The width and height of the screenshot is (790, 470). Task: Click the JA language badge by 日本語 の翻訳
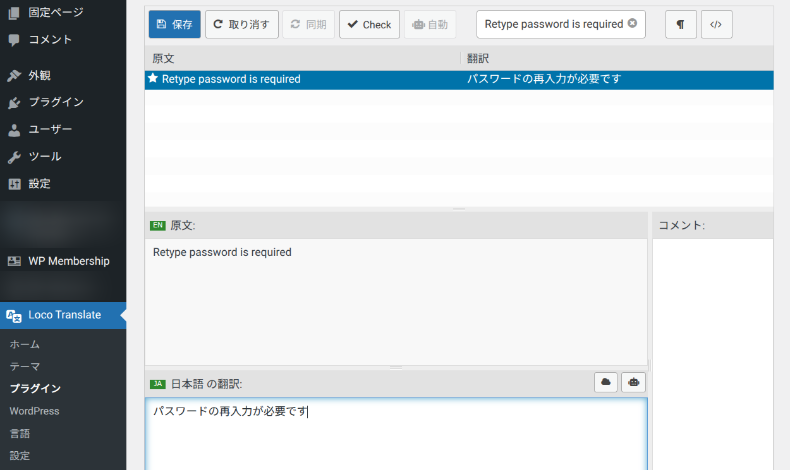(158, 384)
